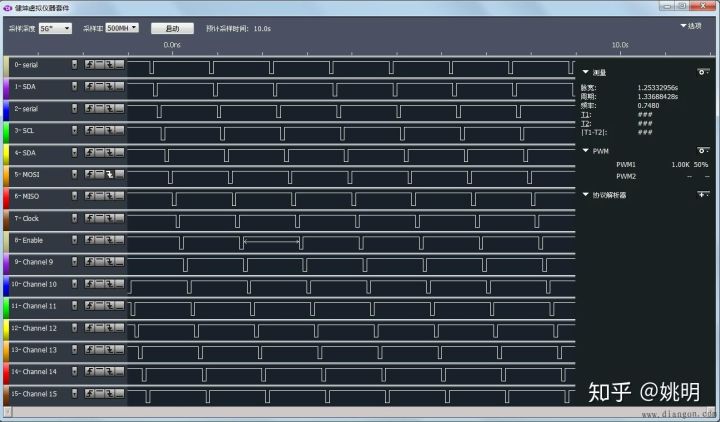Set low level trigger on Channel 15

[119, 394]
